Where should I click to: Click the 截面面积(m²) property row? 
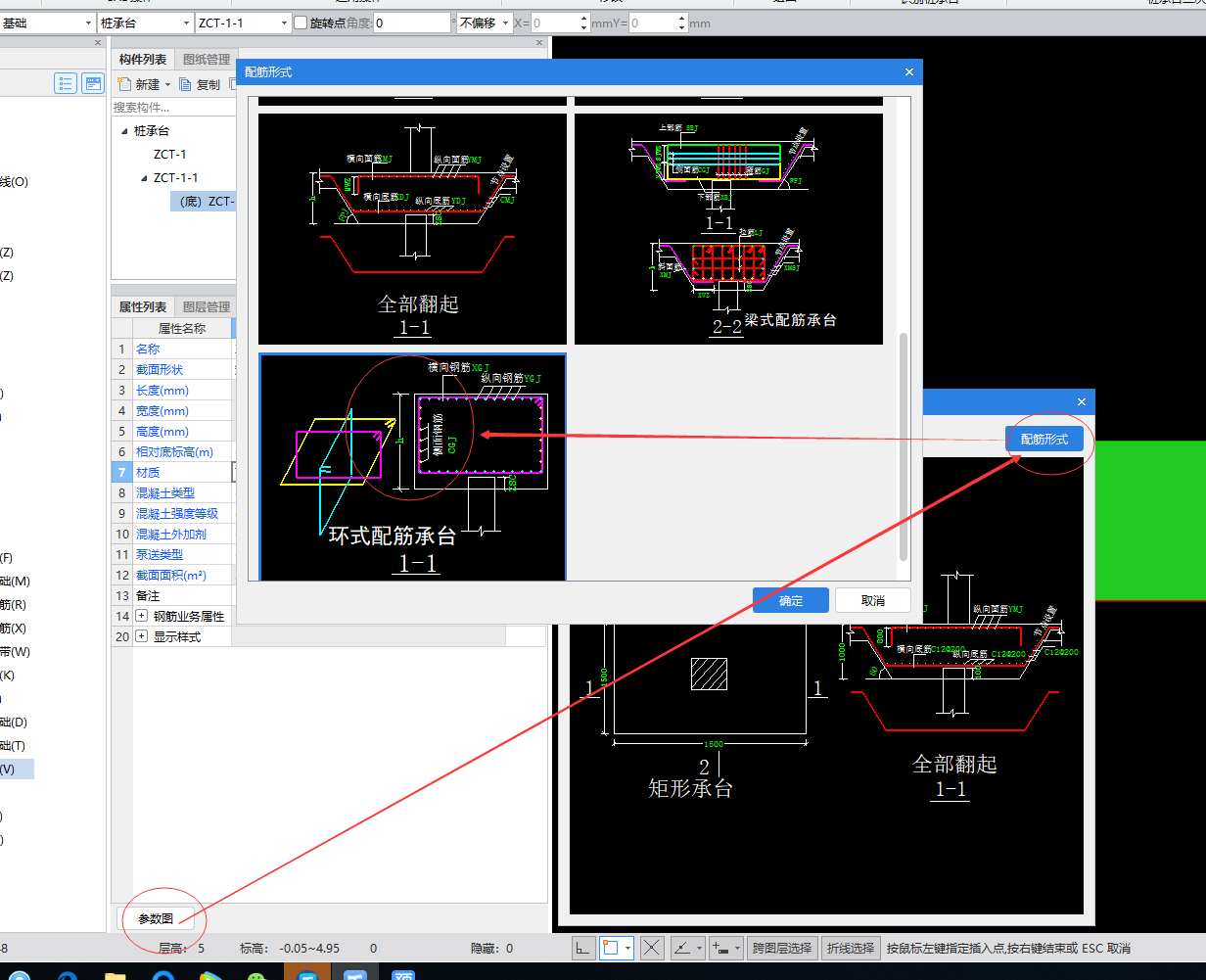171,575
